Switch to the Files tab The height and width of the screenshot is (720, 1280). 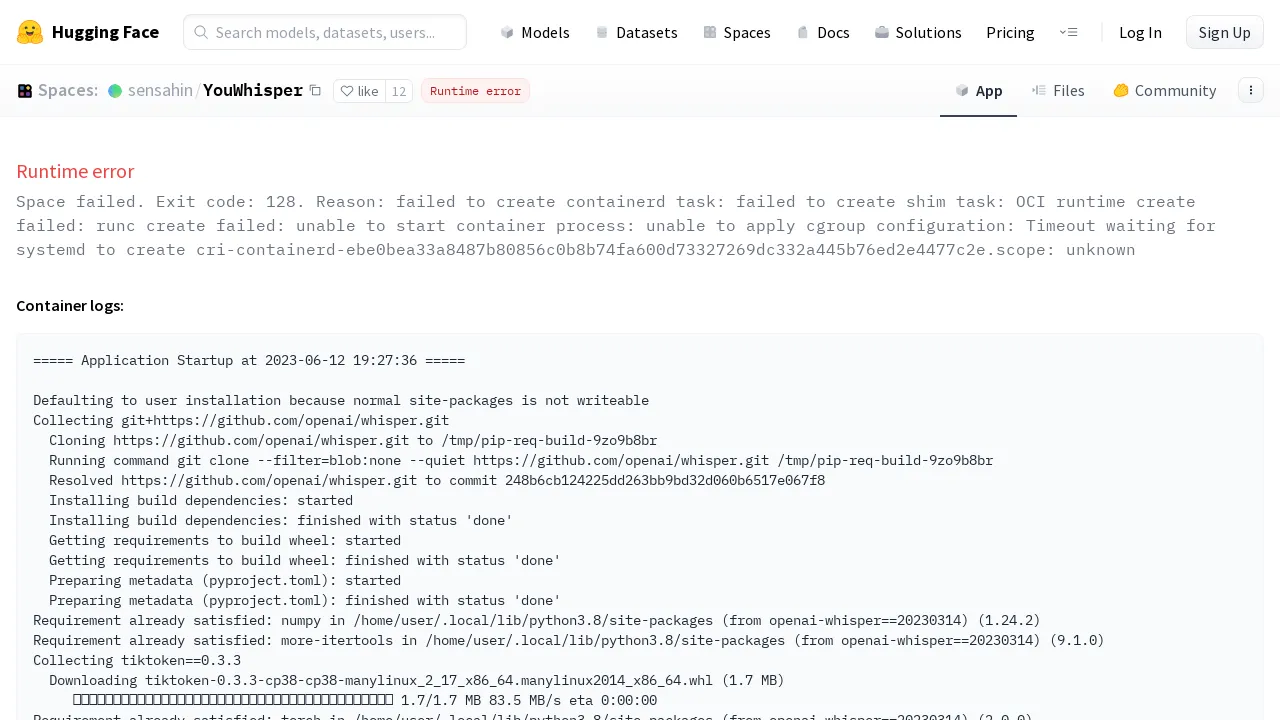pos(1058,91)
